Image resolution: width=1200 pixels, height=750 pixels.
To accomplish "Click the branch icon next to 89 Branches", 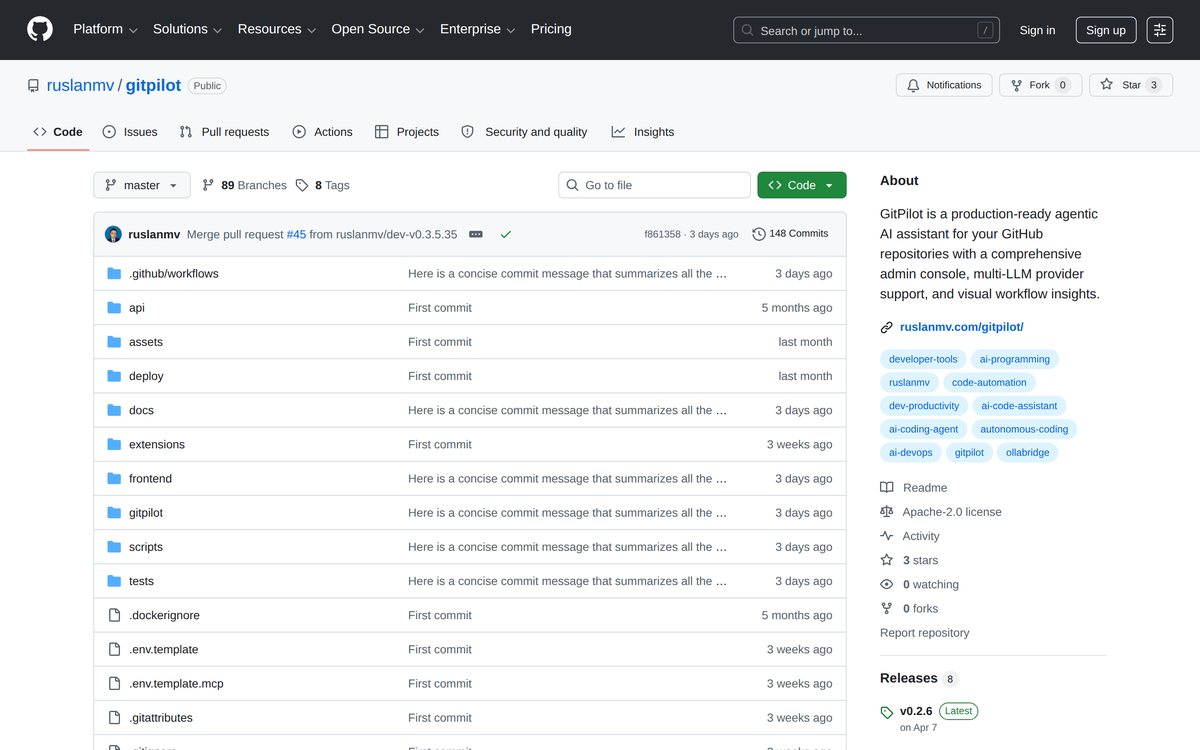I will click(208, 185).
